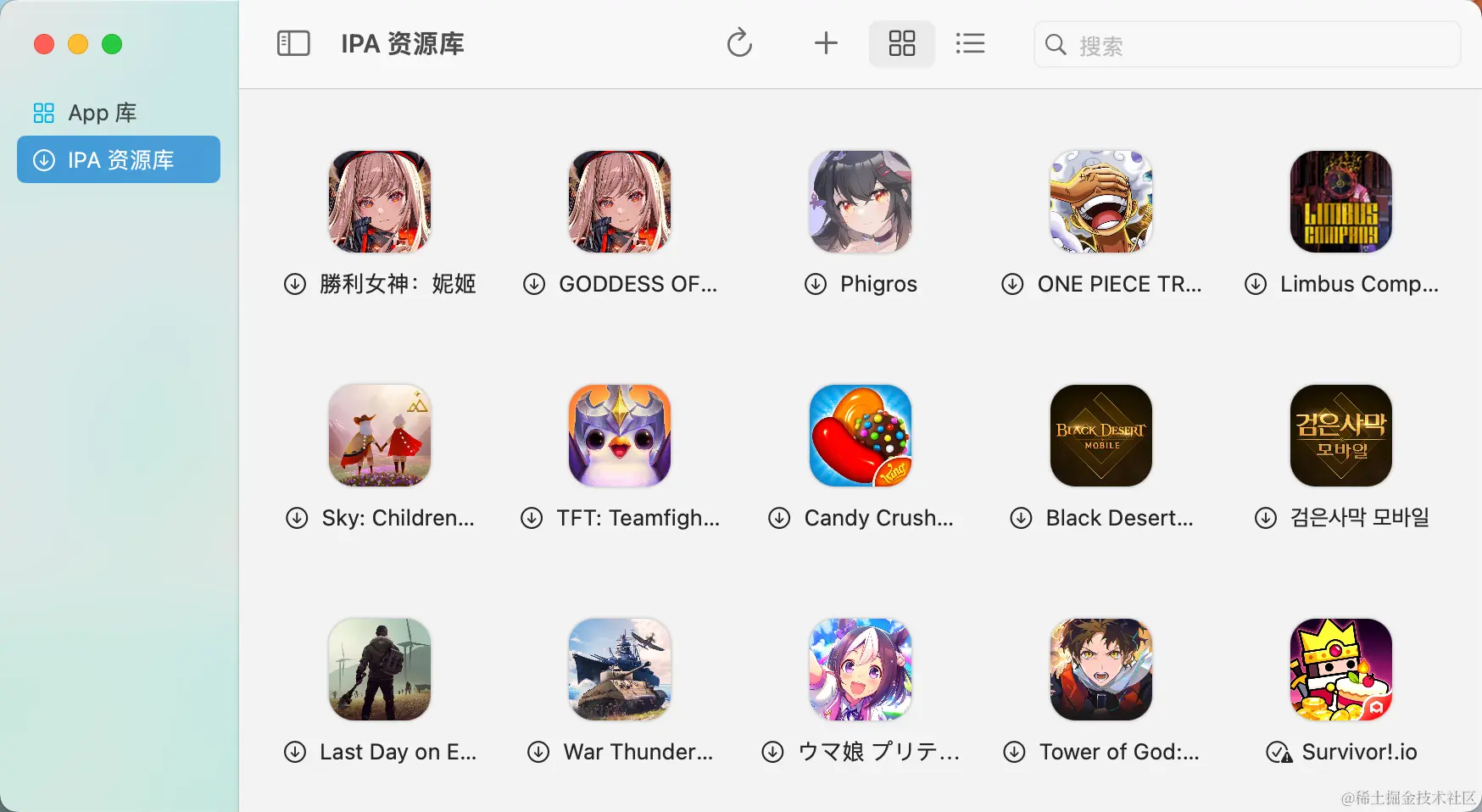
Task: Click the Tower of God label
Action: [x=1119, y=752]
